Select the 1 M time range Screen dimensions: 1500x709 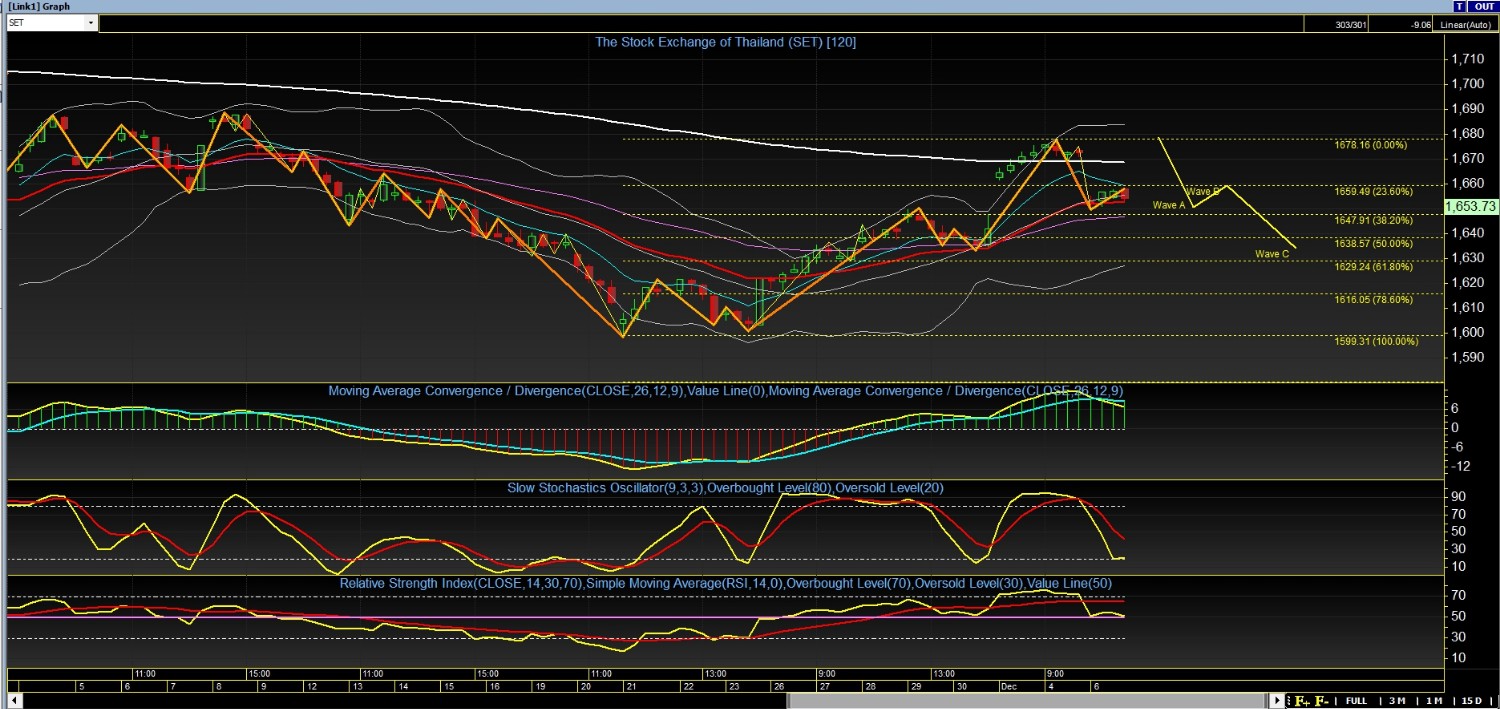pos(1434,700)
